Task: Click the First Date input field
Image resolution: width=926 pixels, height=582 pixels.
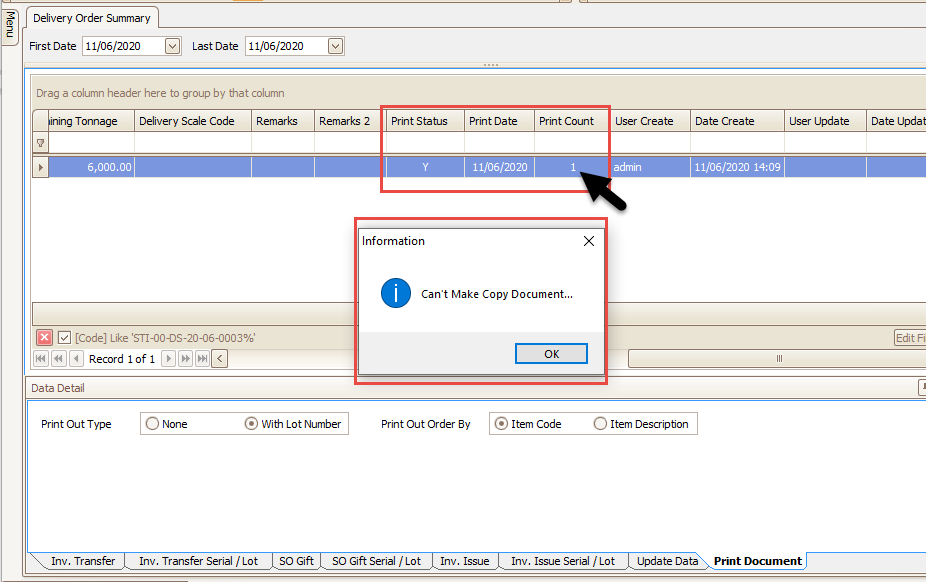Action: 124,46
